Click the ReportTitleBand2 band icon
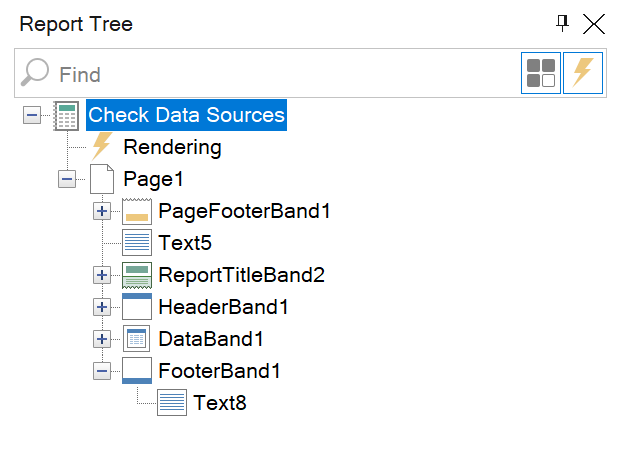 click(x=136, y=275)
